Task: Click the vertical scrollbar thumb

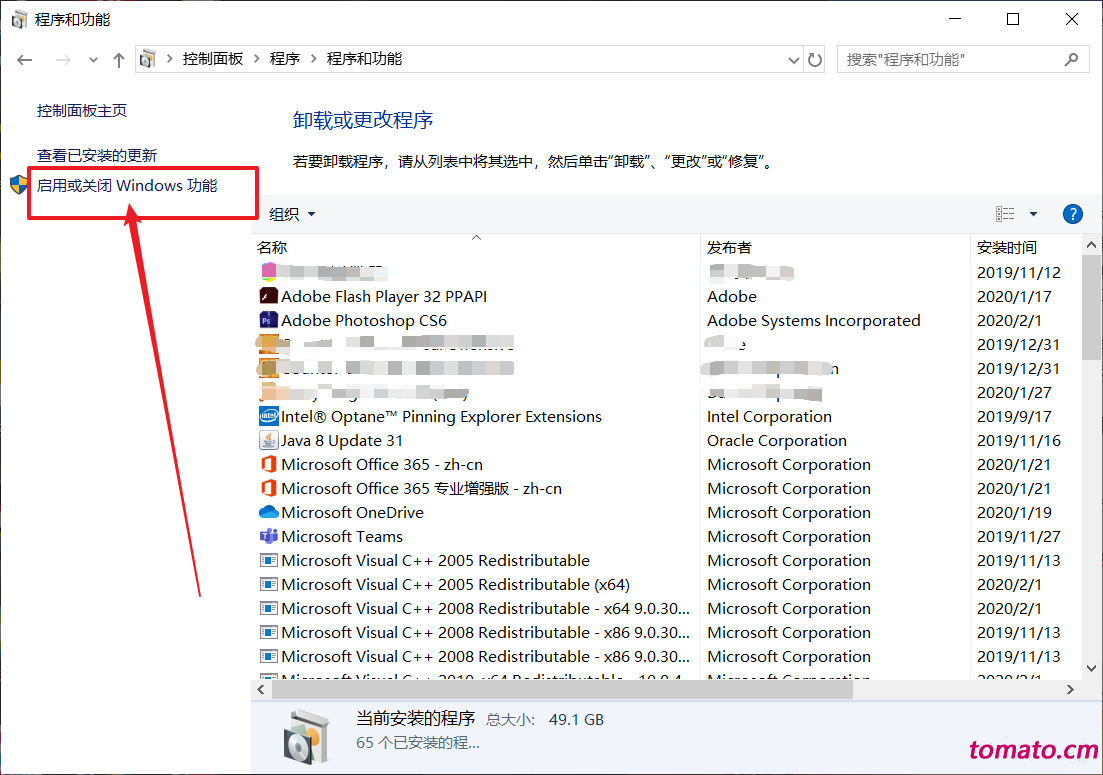Action: tap(1091, 307)
